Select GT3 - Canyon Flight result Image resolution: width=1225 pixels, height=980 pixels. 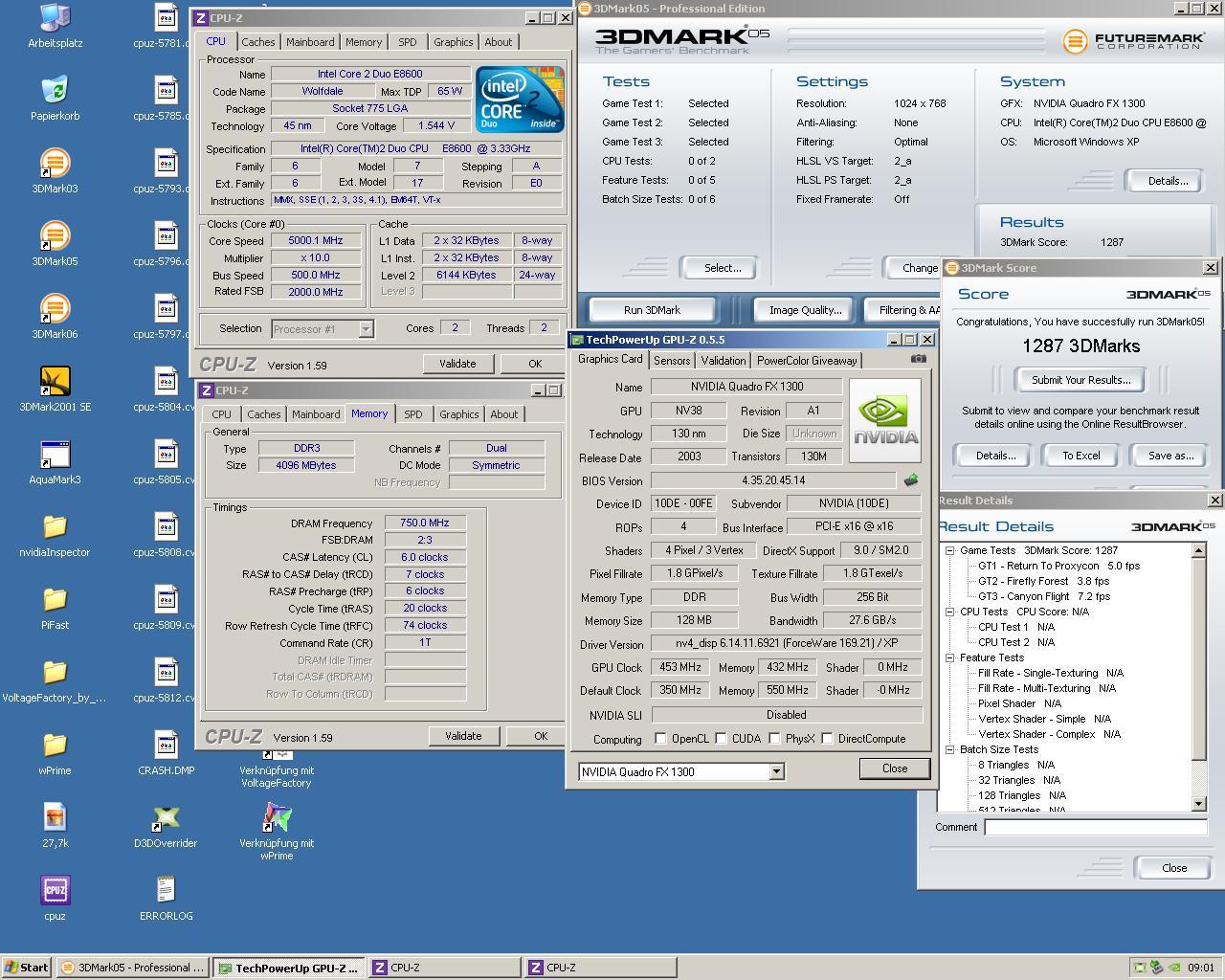[x=1043, y=596]
